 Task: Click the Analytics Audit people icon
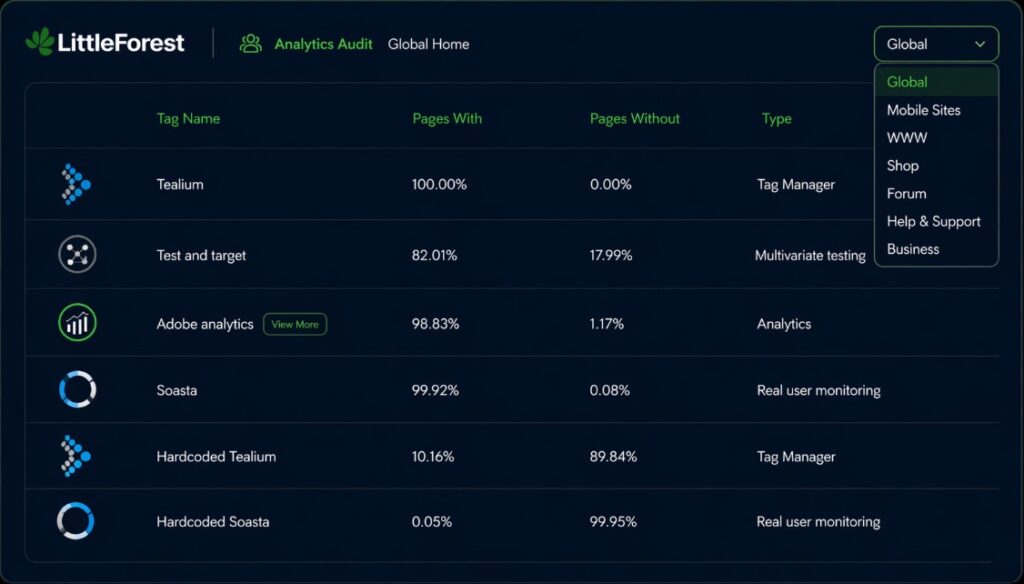click(x=250, y=44)
